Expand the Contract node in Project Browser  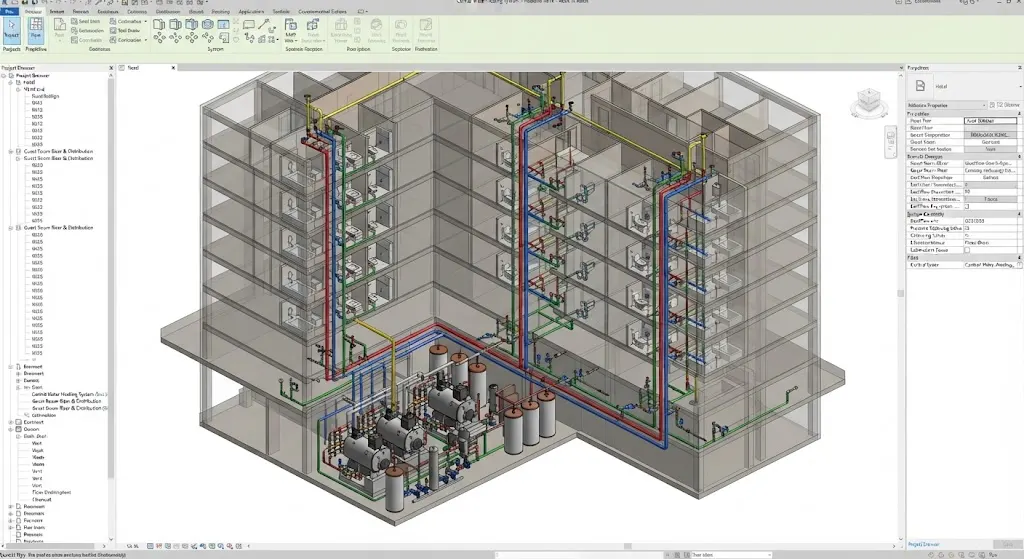click(10, 423)
